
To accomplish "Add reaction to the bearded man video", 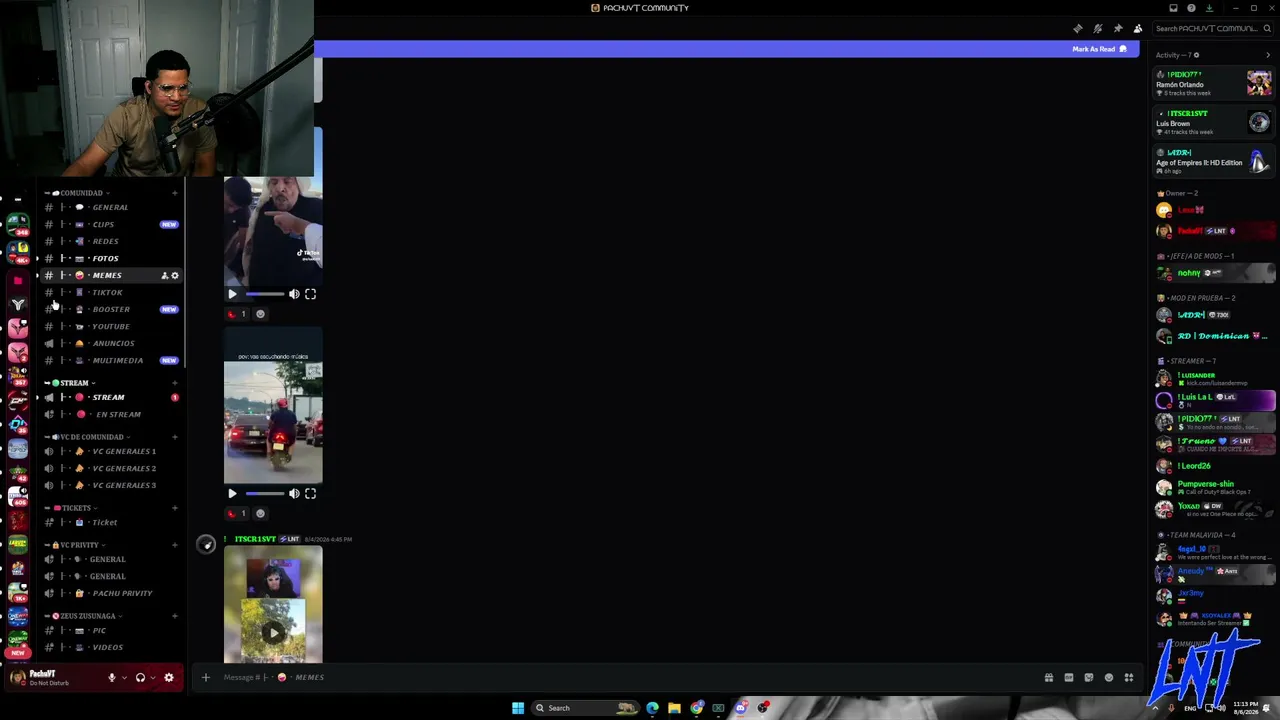I will pyautogui.click(x=260, y=314).
